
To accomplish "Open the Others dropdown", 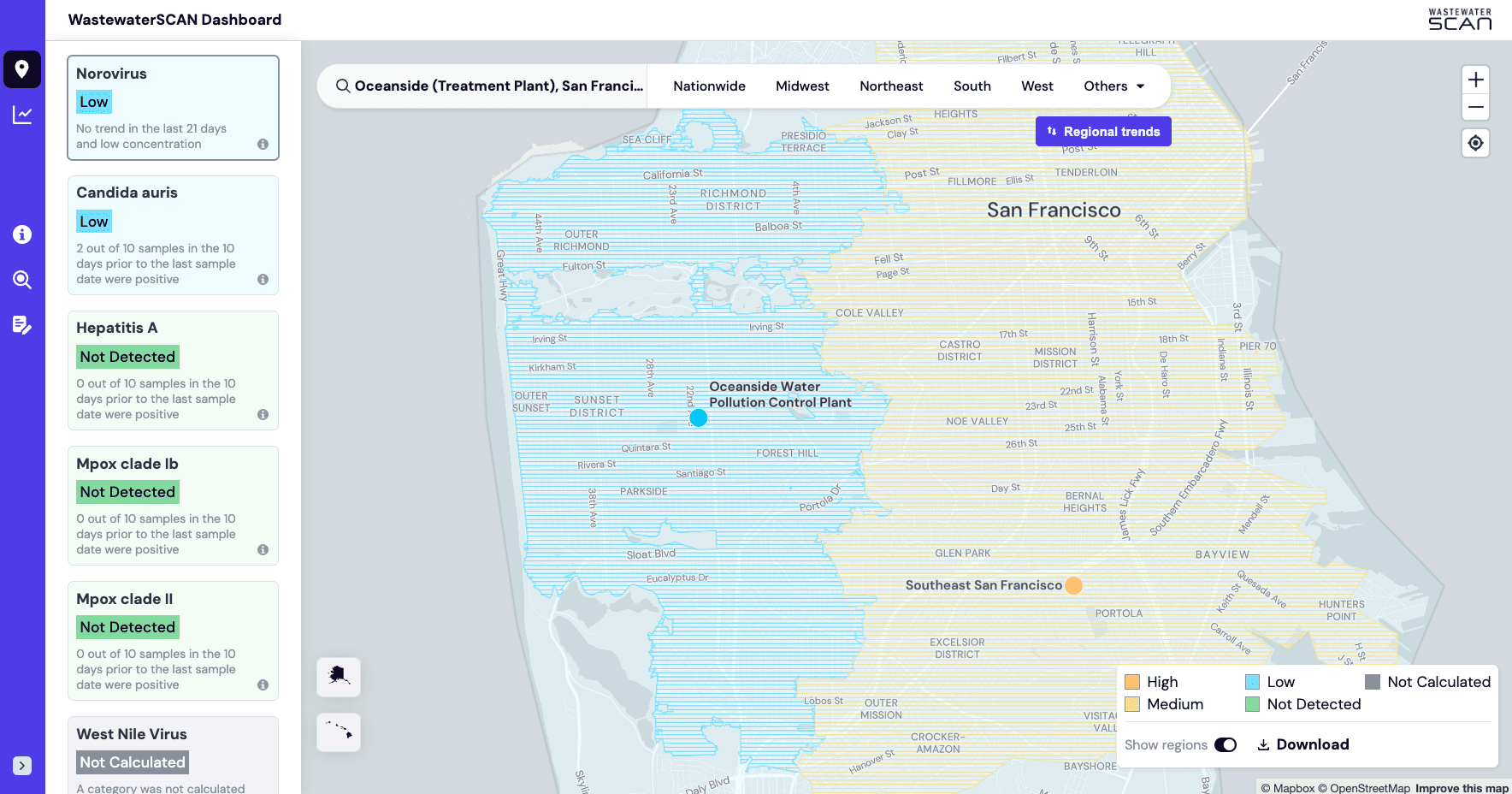I will [x=1113, y=86].
